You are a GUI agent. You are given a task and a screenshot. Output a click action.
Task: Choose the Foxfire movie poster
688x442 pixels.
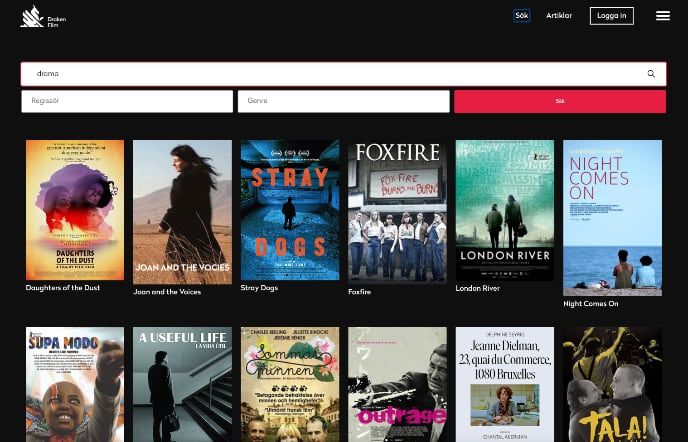397,210
